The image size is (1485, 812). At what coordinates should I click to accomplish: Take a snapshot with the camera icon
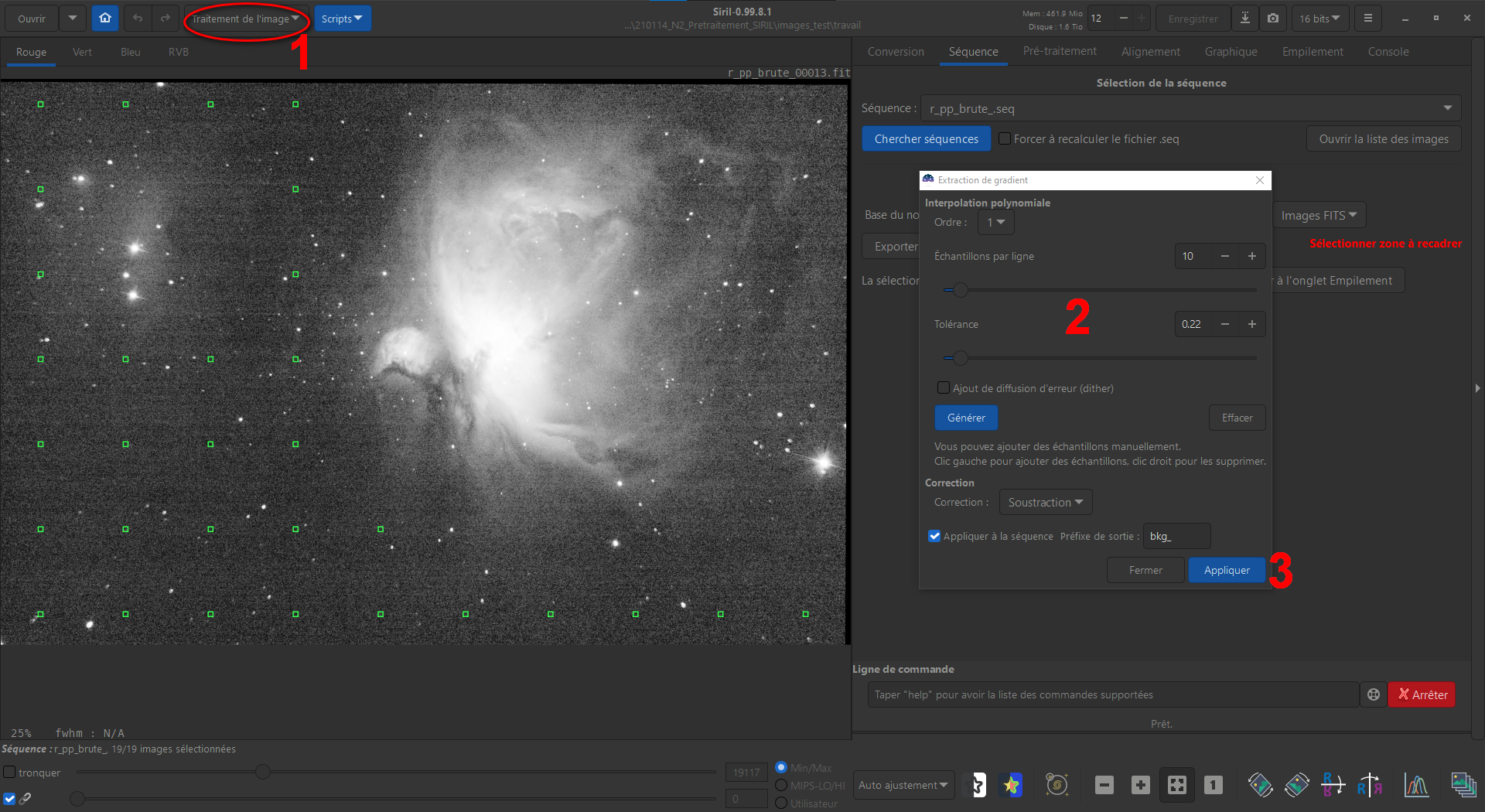coord(1273,19)
